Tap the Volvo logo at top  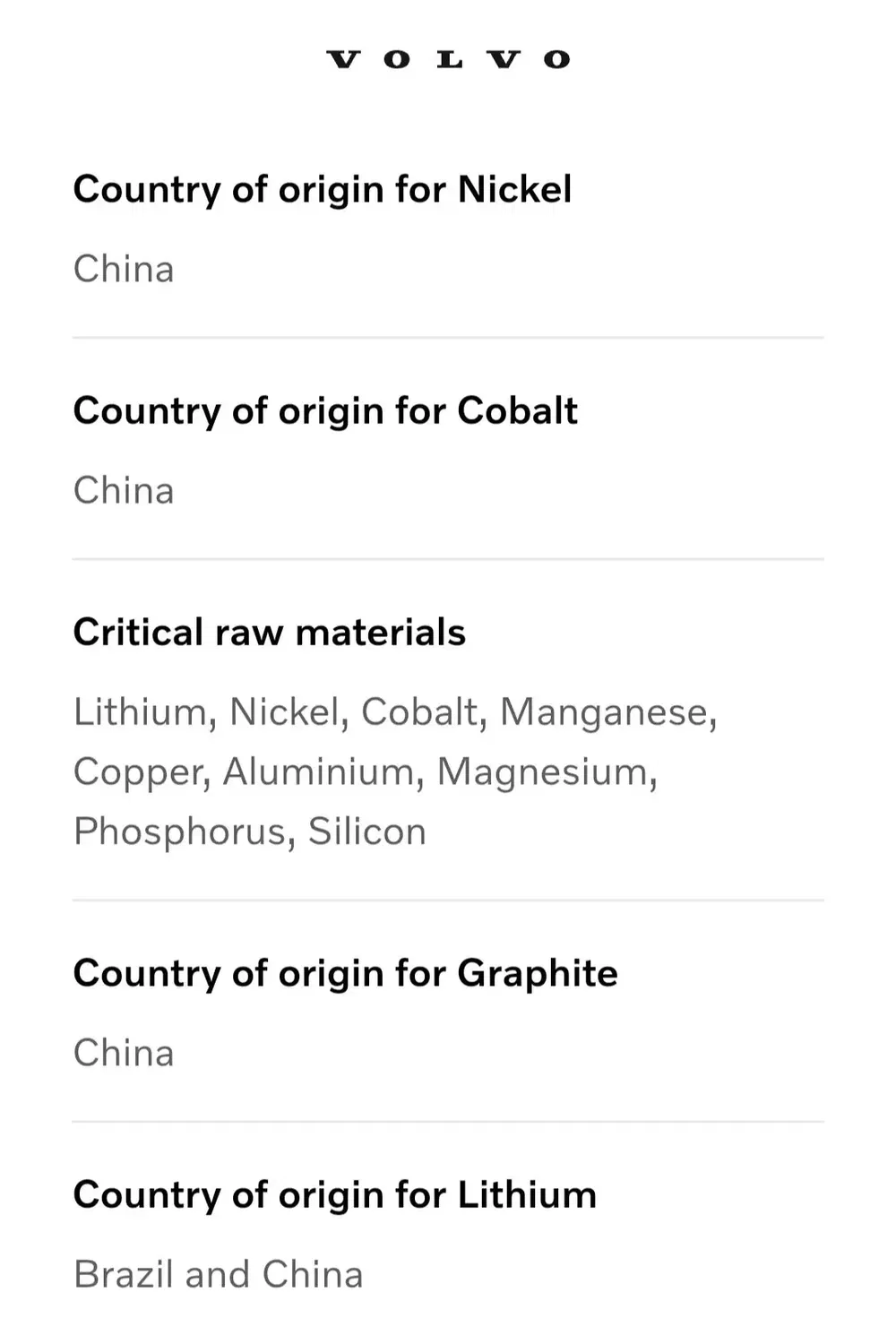(448, 60)
